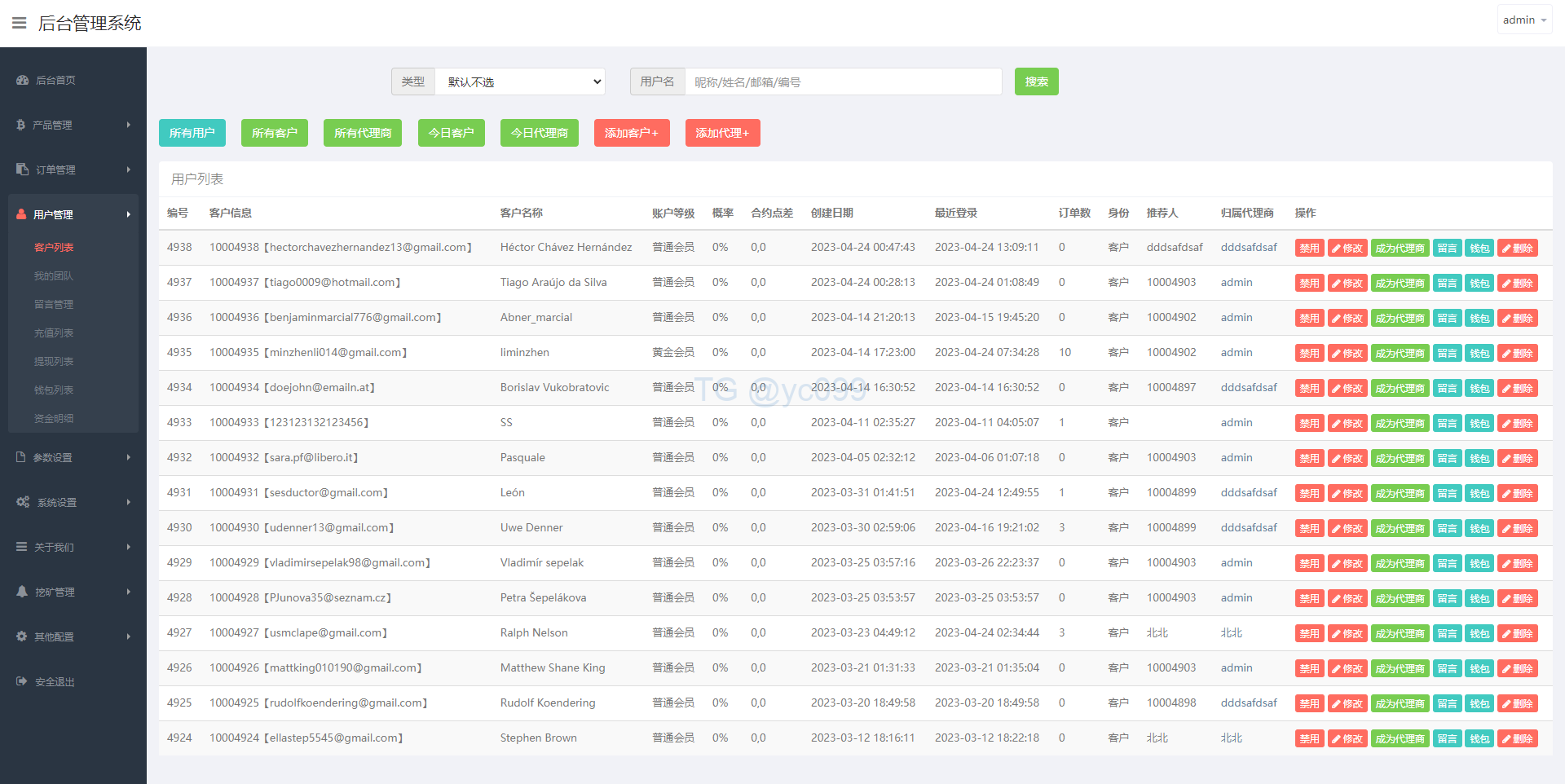Open 充值列表 in the sidebar submenu

[54, 333]
